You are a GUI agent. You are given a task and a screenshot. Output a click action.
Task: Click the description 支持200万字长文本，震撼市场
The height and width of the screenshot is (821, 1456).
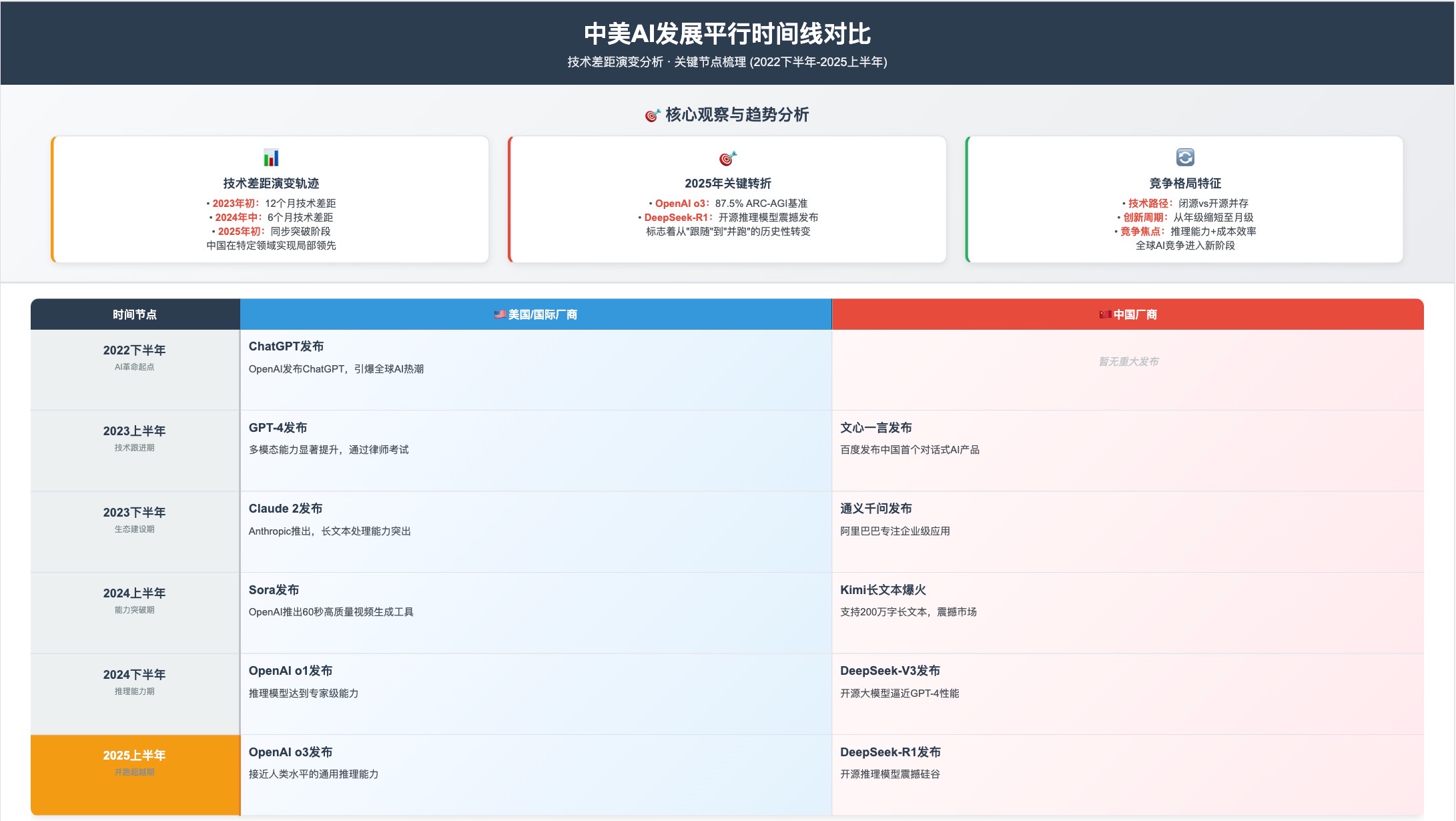click(x=909, y=612)
